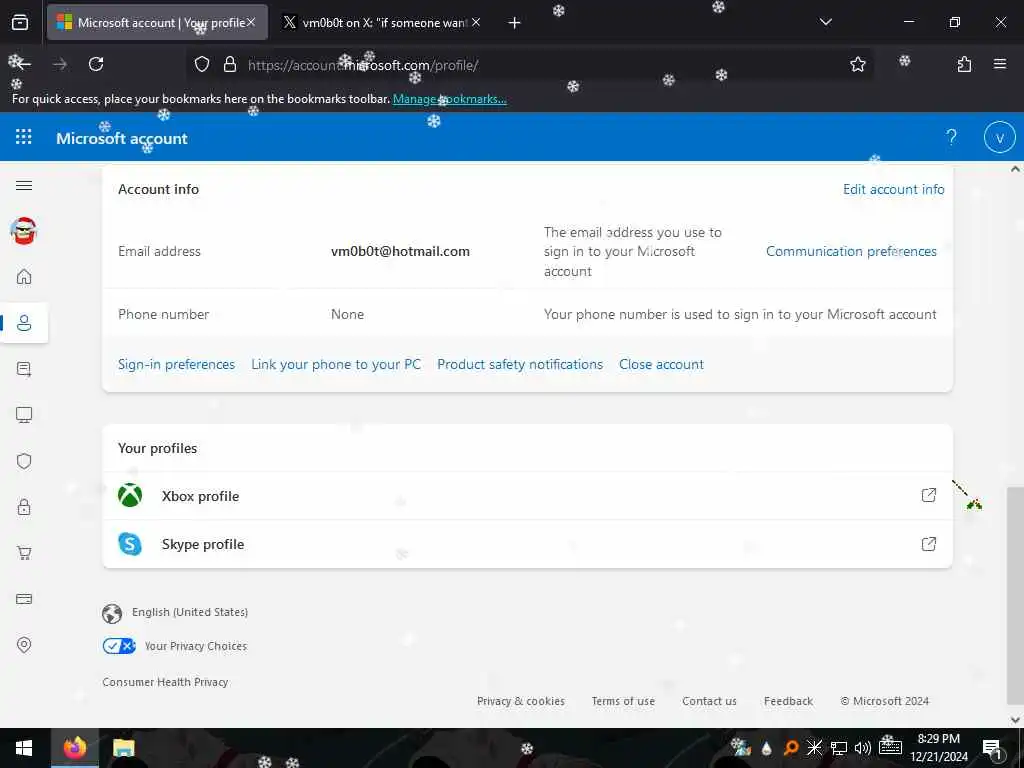Open the Help question mark icon
1024x768 pixels.
click(x=952, y=137)
